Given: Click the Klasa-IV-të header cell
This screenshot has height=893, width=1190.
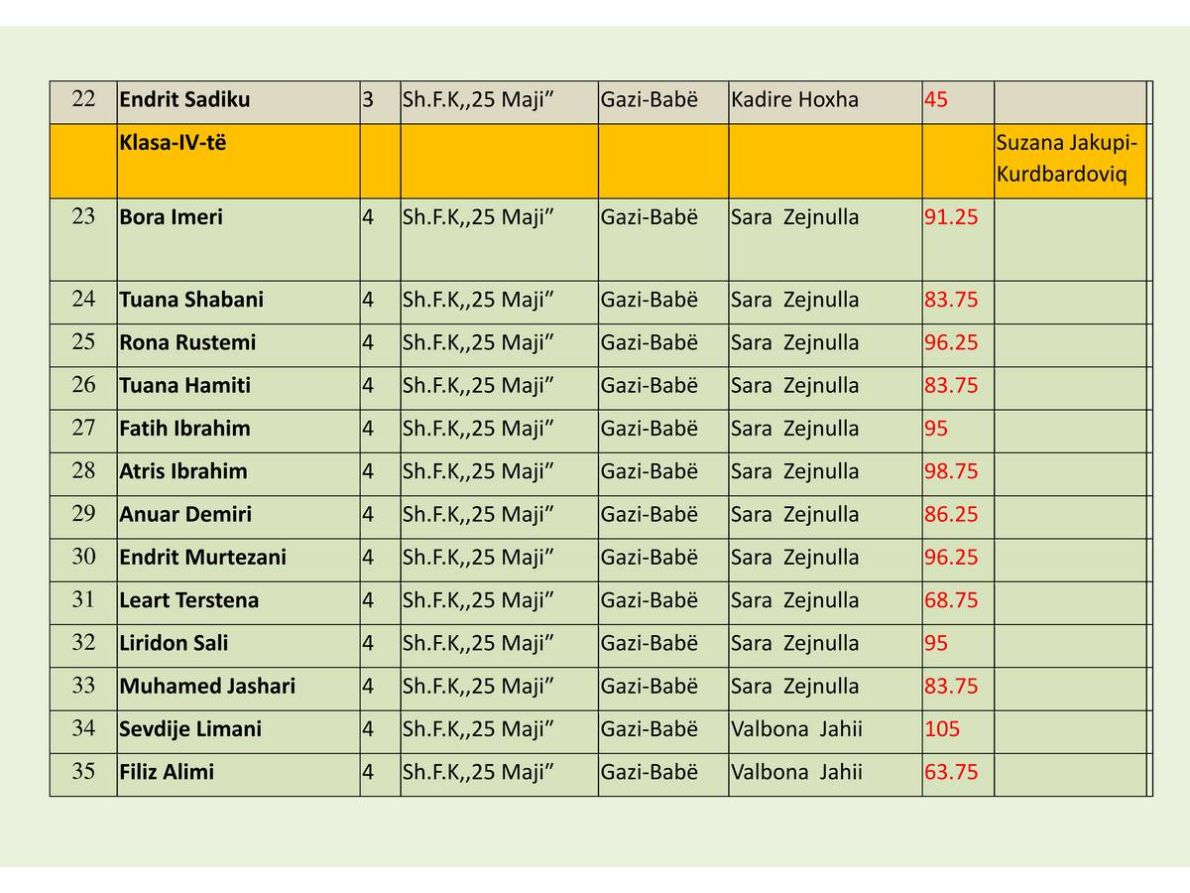Looking at the screenshot, I should pyautogui.click(x=238, y=162).
